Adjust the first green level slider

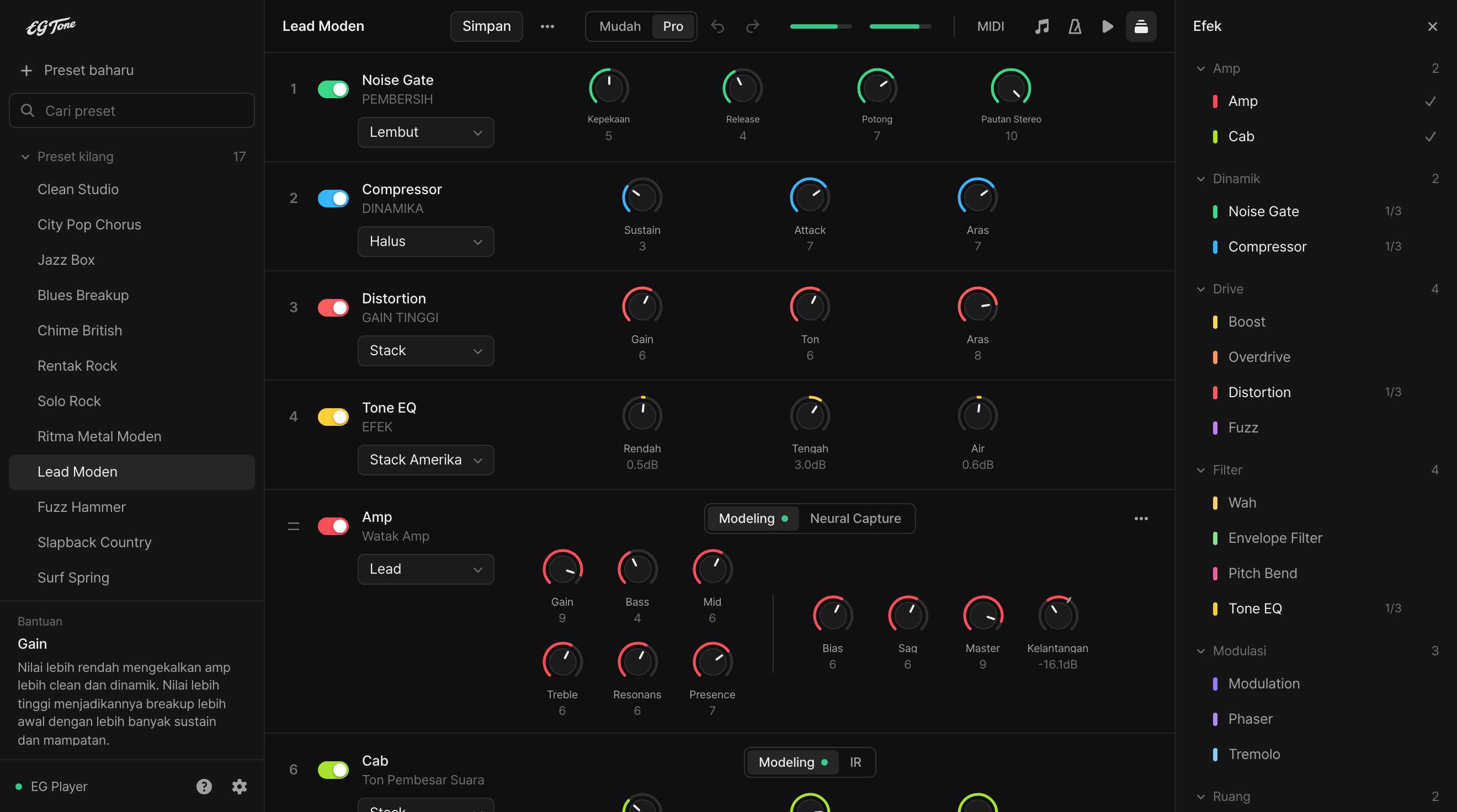point(821,26)
